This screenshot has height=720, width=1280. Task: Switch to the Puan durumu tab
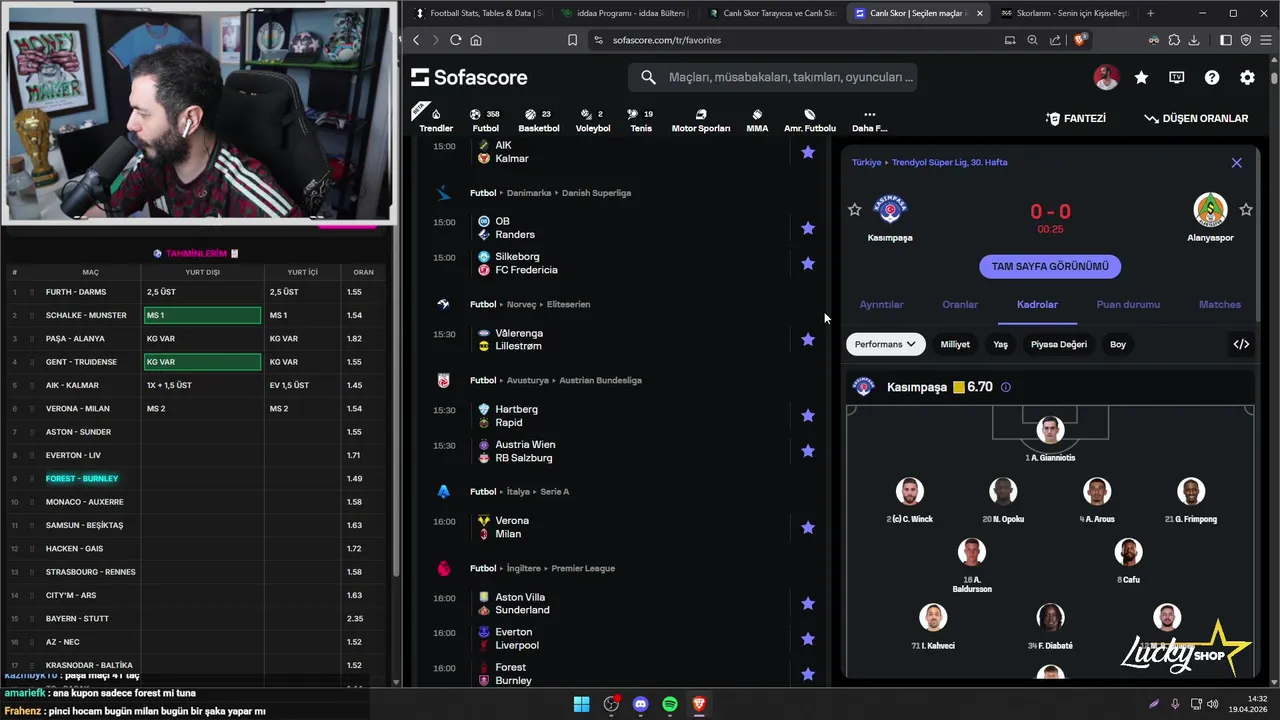[1128, 304]
